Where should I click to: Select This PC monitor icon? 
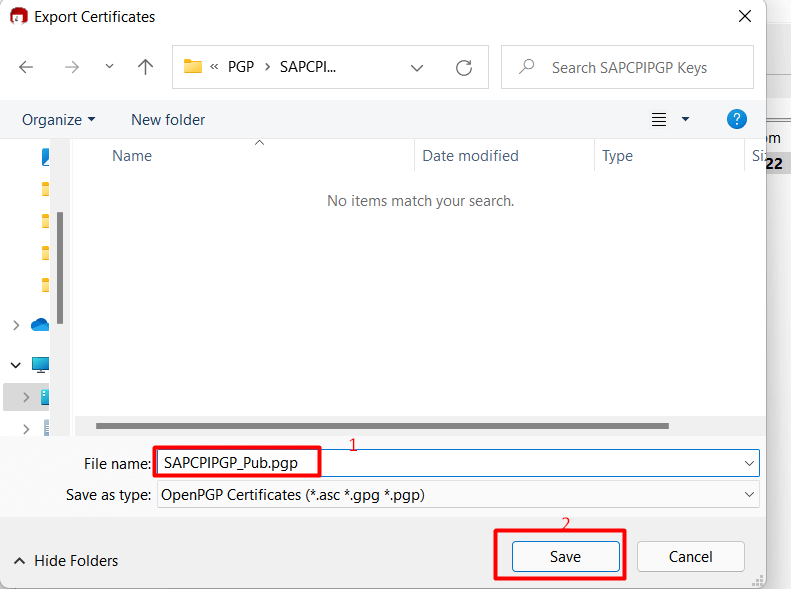40,364
